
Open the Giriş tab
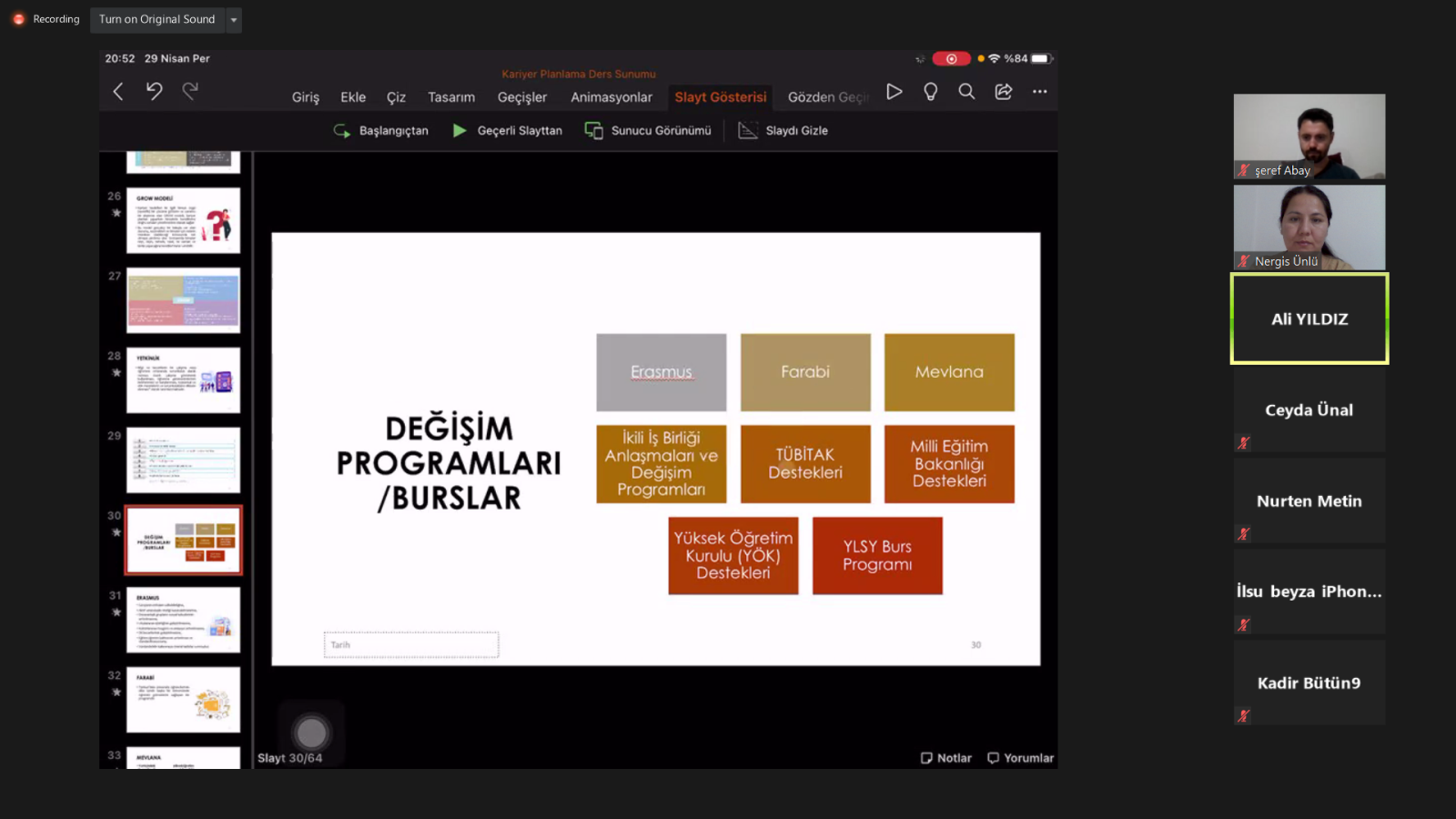tap(306, 97)
